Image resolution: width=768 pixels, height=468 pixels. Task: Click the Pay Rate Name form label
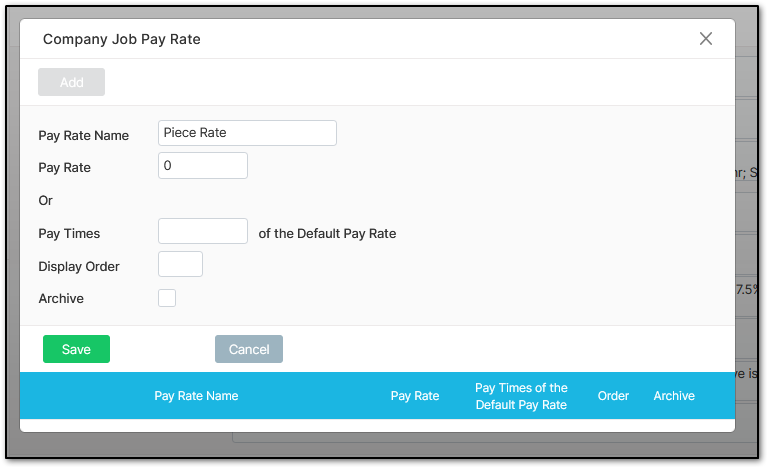point(84,136)
